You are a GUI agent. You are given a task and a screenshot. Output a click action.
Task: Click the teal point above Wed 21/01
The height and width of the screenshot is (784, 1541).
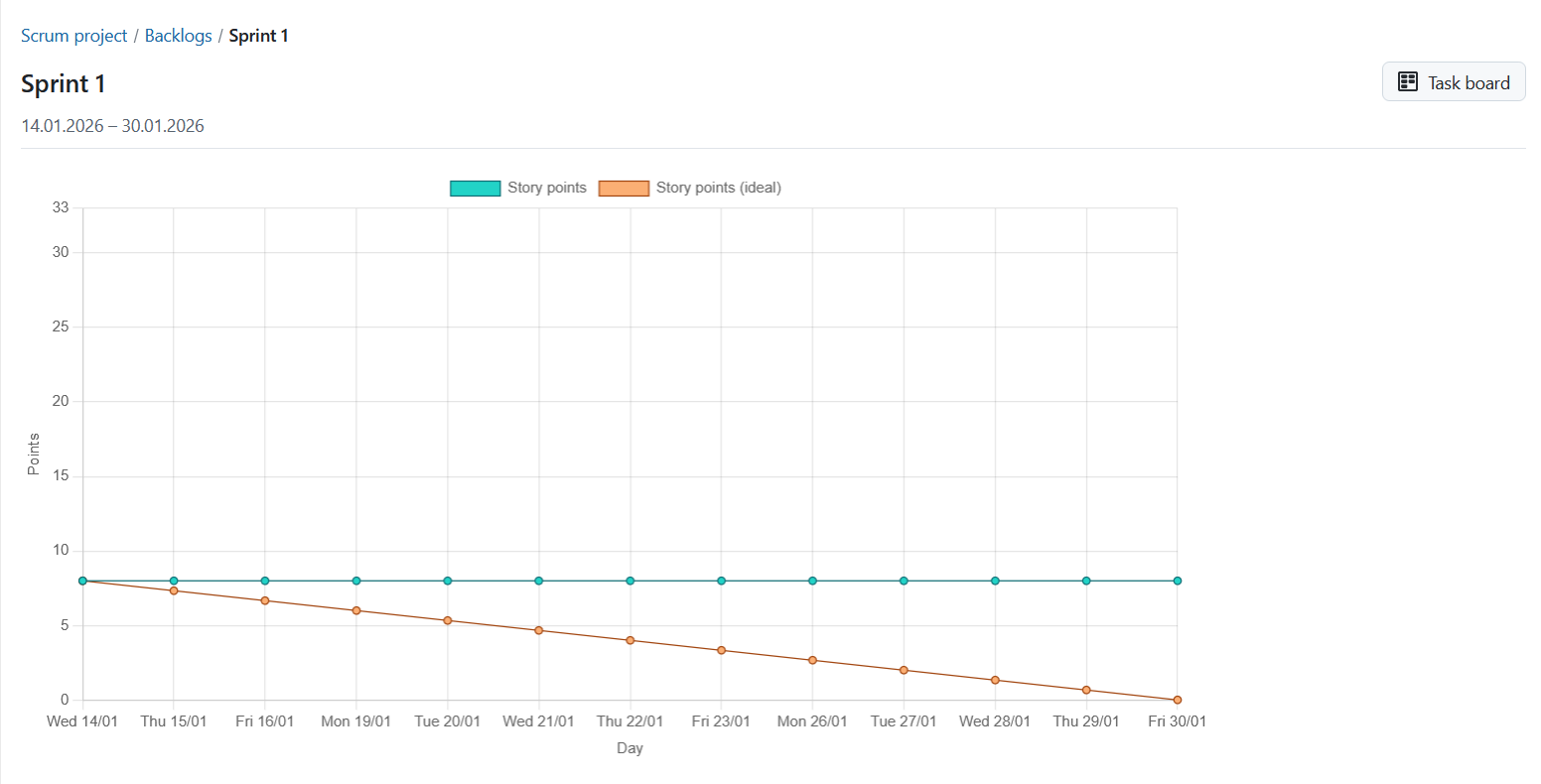538,581
